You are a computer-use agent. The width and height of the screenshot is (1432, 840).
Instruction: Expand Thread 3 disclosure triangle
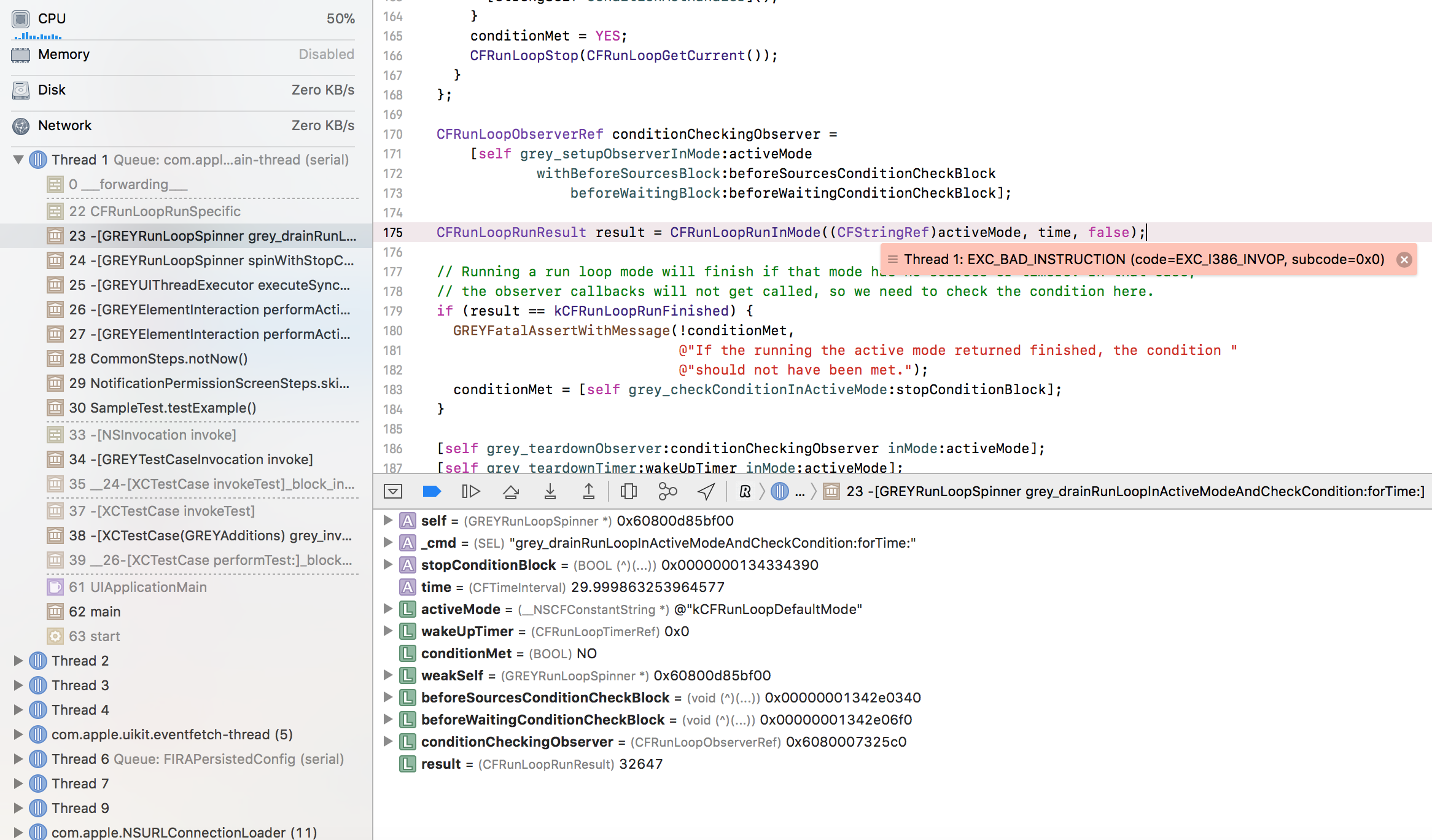18,685
